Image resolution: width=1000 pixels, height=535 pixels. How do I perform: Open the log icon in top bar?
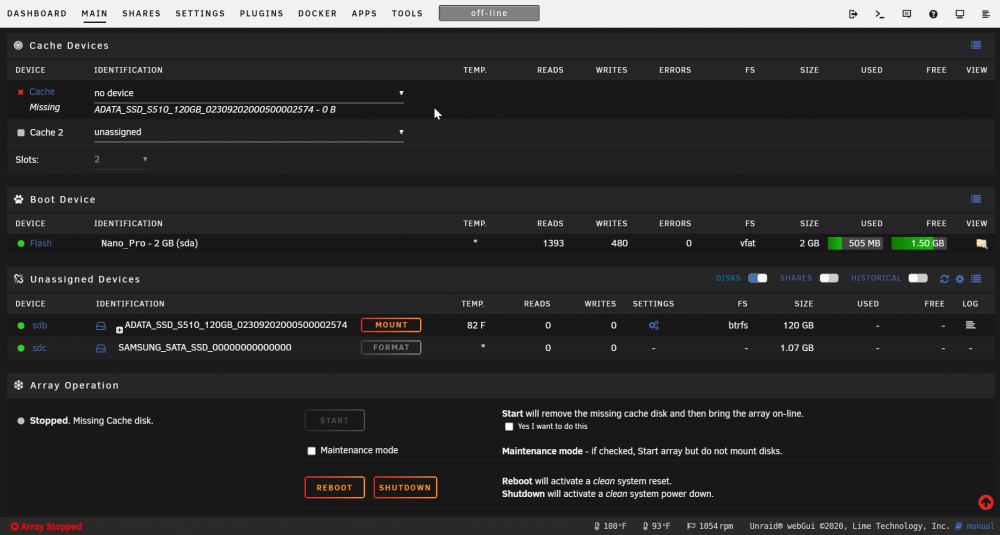pos(987,14)
